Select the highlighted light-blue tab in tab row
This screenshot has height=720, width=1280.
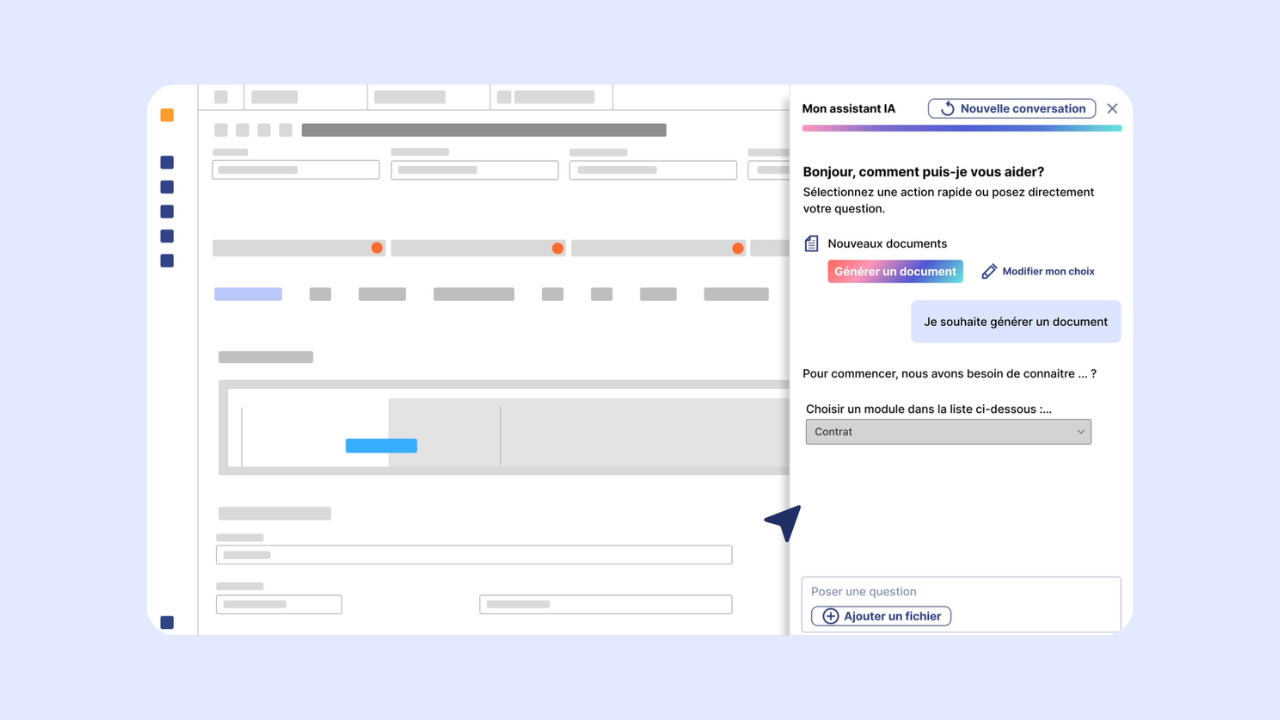(x=248, y=294)
